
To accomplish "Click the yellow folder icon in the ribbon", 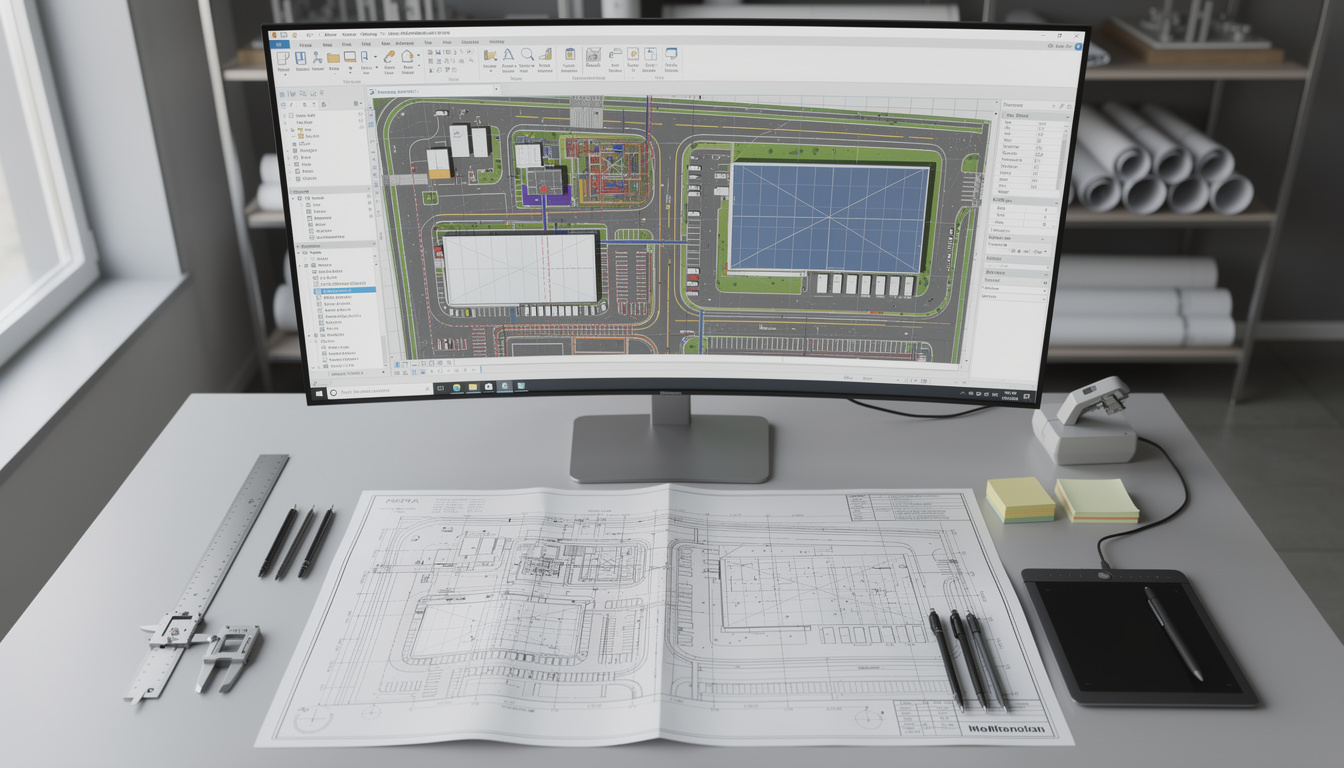I will click(x=333, y=57).
